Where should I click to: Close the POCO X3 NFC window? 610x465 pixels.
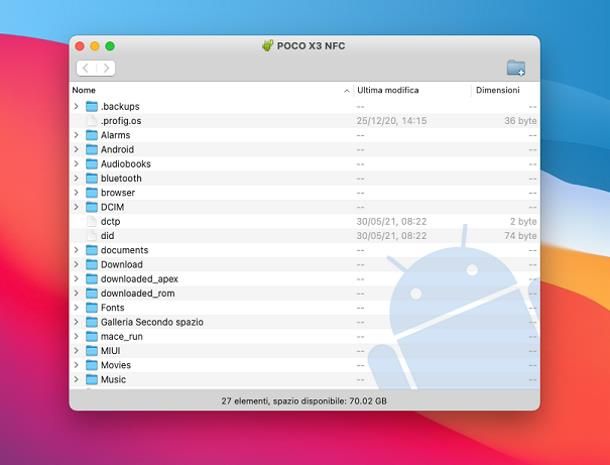80,46
